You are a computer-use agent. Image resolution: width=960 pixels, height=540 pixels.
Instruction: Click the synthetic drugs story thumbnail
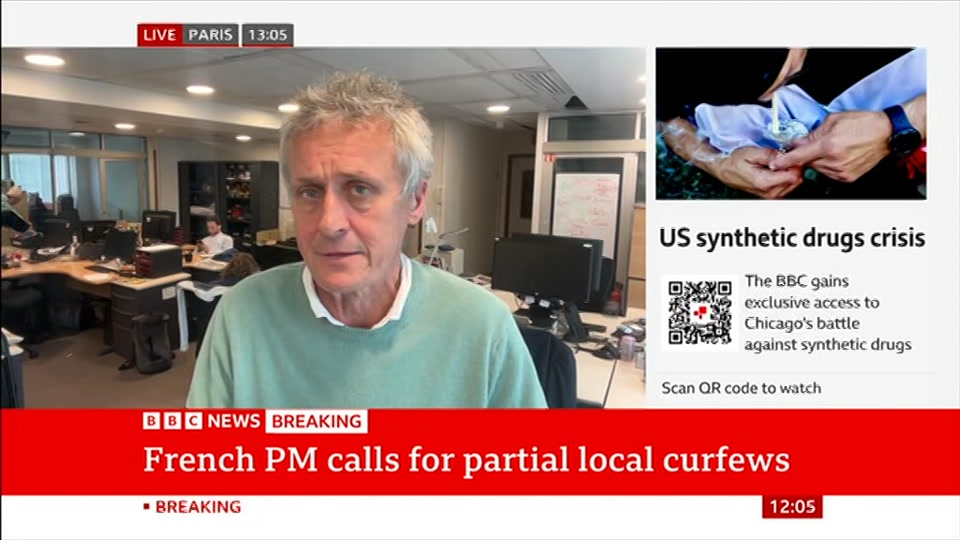pyautogui.click(x=791, y=124)
